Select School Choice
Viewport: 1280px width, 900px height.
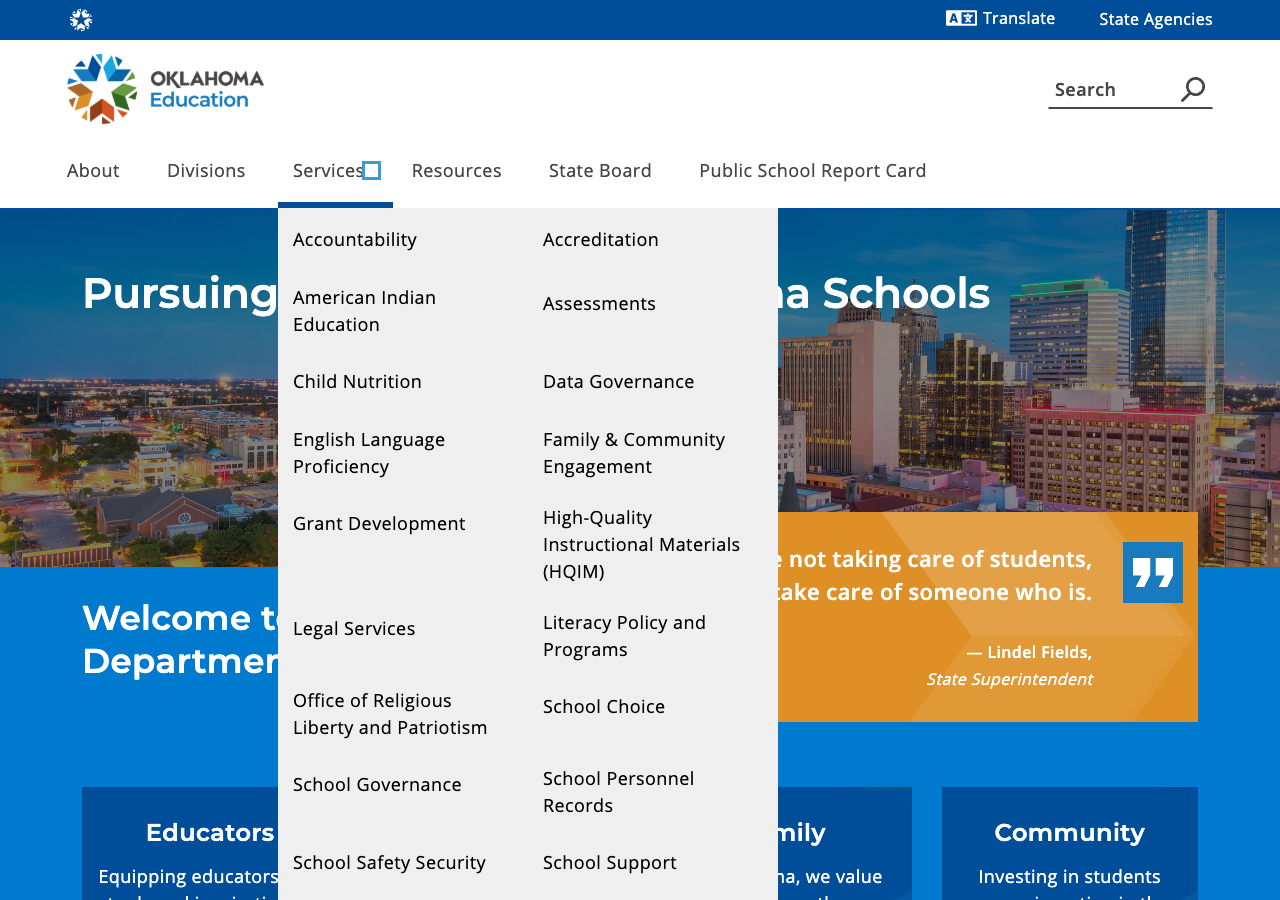click(604, 707)
